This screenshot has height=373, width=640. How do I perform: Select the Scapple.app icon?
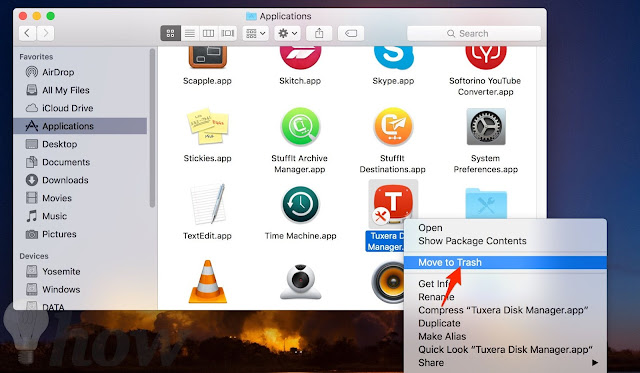pos(207,57)
